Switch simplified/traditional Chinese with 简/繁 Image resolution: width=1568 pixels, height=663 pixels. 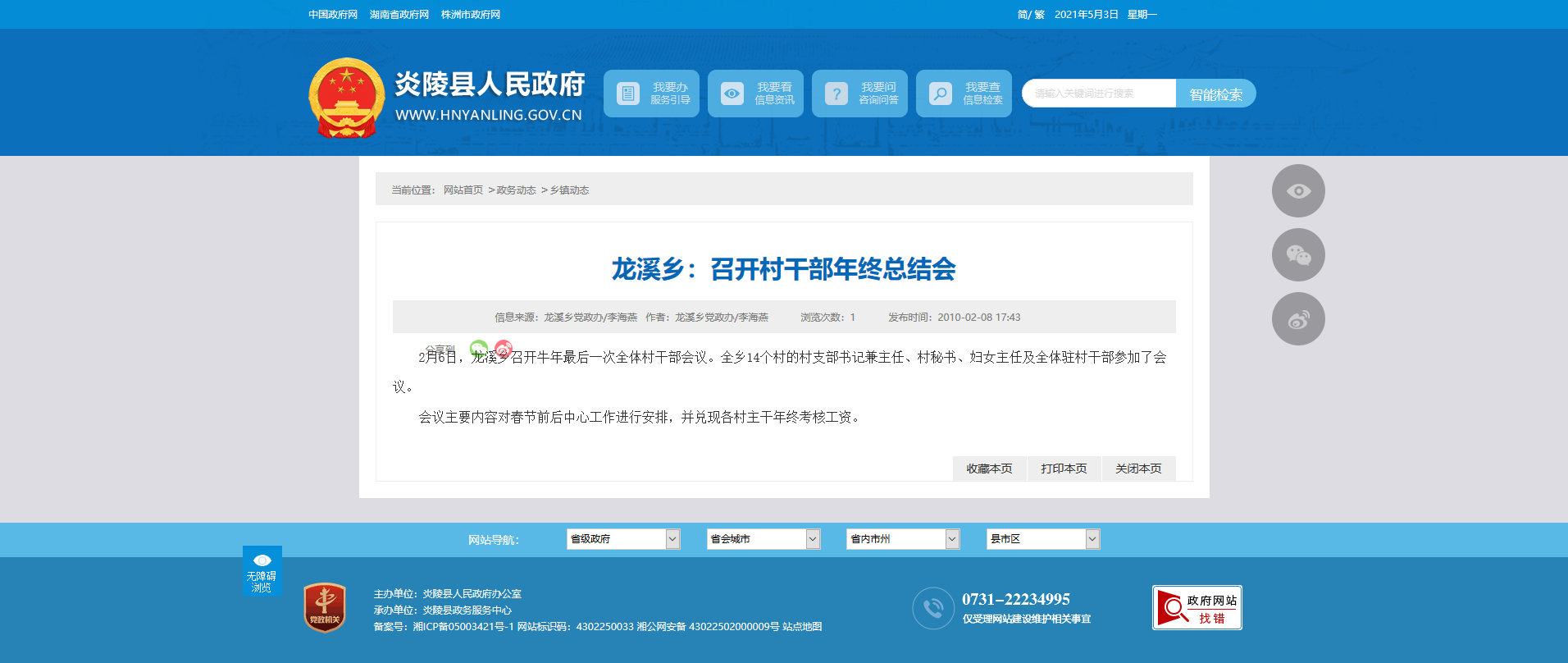coord(1030,15)
